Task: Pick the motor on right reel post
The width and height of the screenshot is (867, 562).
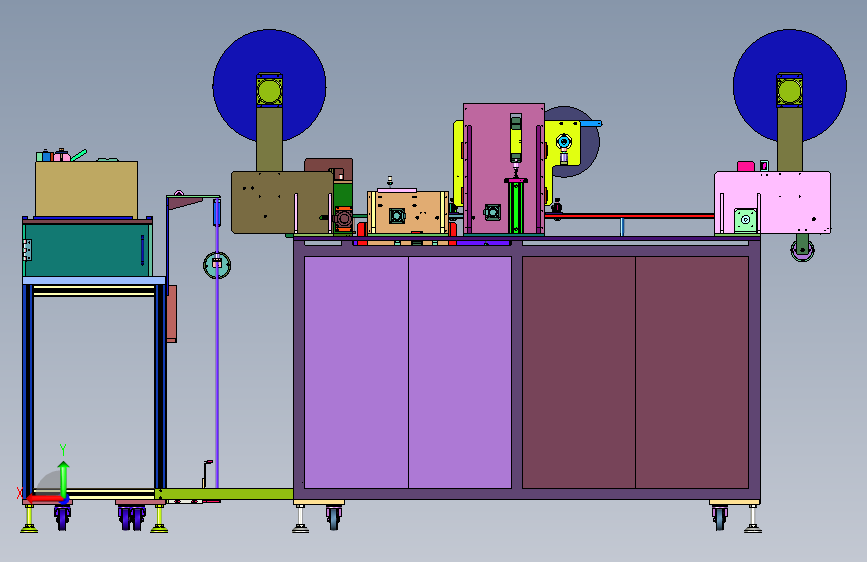Action: [790, 91]
